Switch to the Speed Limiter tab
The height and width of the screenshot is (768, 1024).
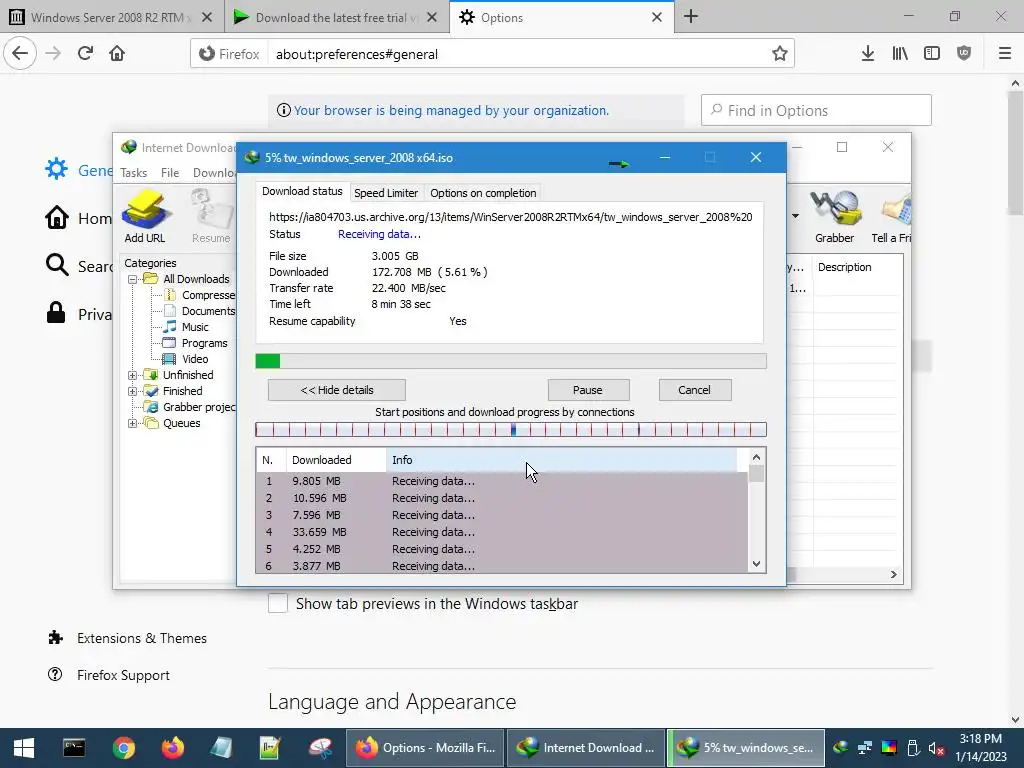click(x=386, y=193)
